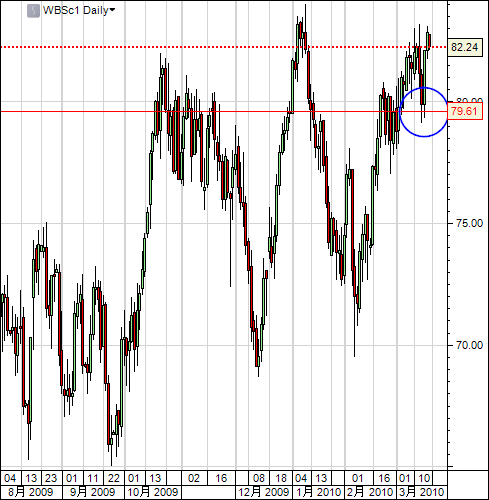Click the 3月 2010 month label
Viewport: 489px width, 500px height.
pyautogui.click(x=422, y=492)
